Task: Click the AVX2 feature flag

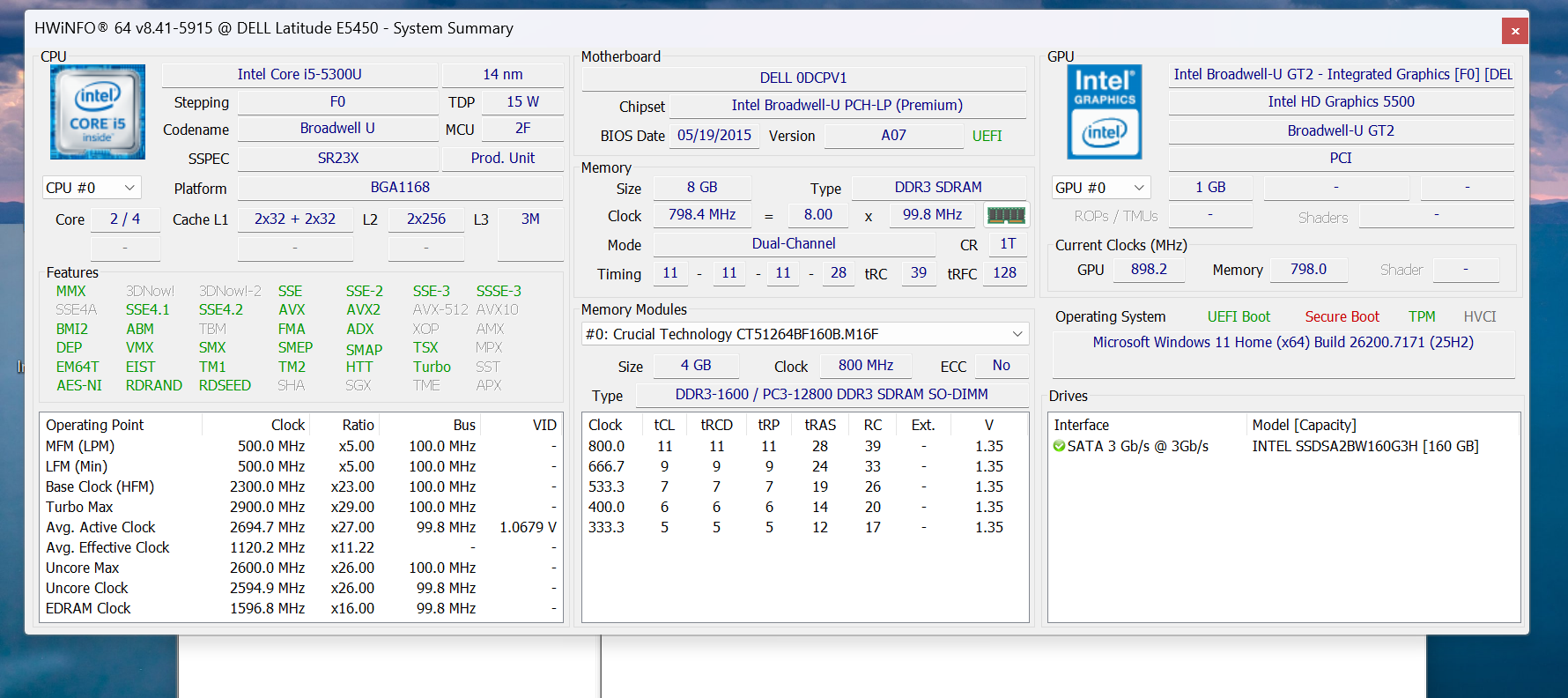Action: coord(363,310)
